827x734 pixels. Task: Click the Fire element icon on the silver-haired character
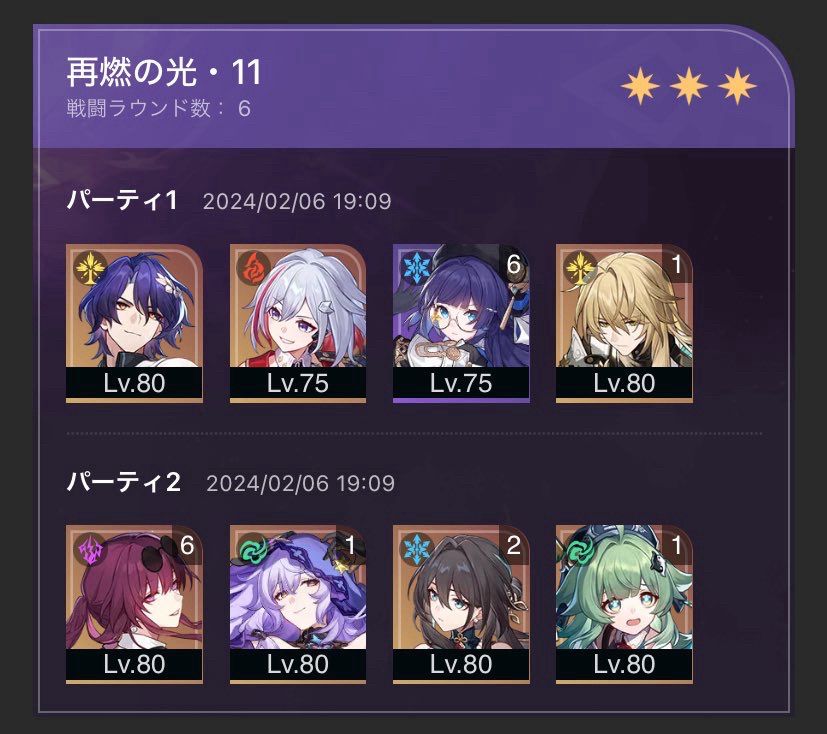coord(253,268)
